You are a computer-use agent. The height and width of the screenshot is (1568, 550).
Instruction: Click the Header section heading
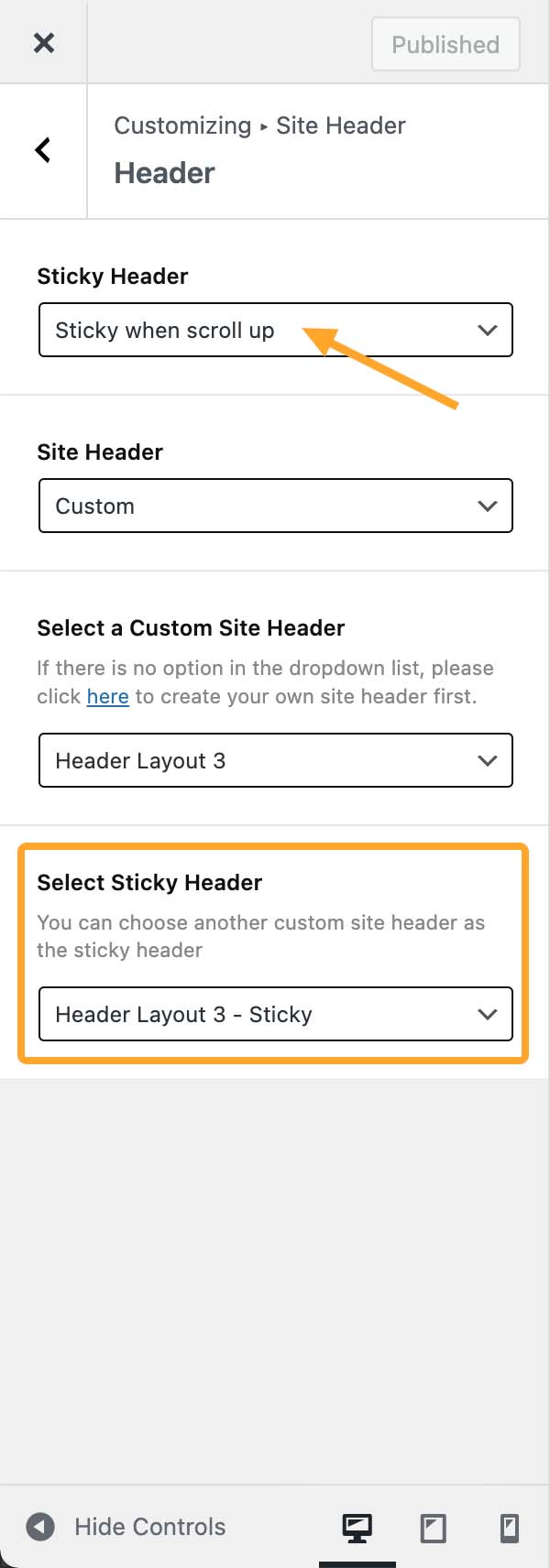[x=164, y=172]
